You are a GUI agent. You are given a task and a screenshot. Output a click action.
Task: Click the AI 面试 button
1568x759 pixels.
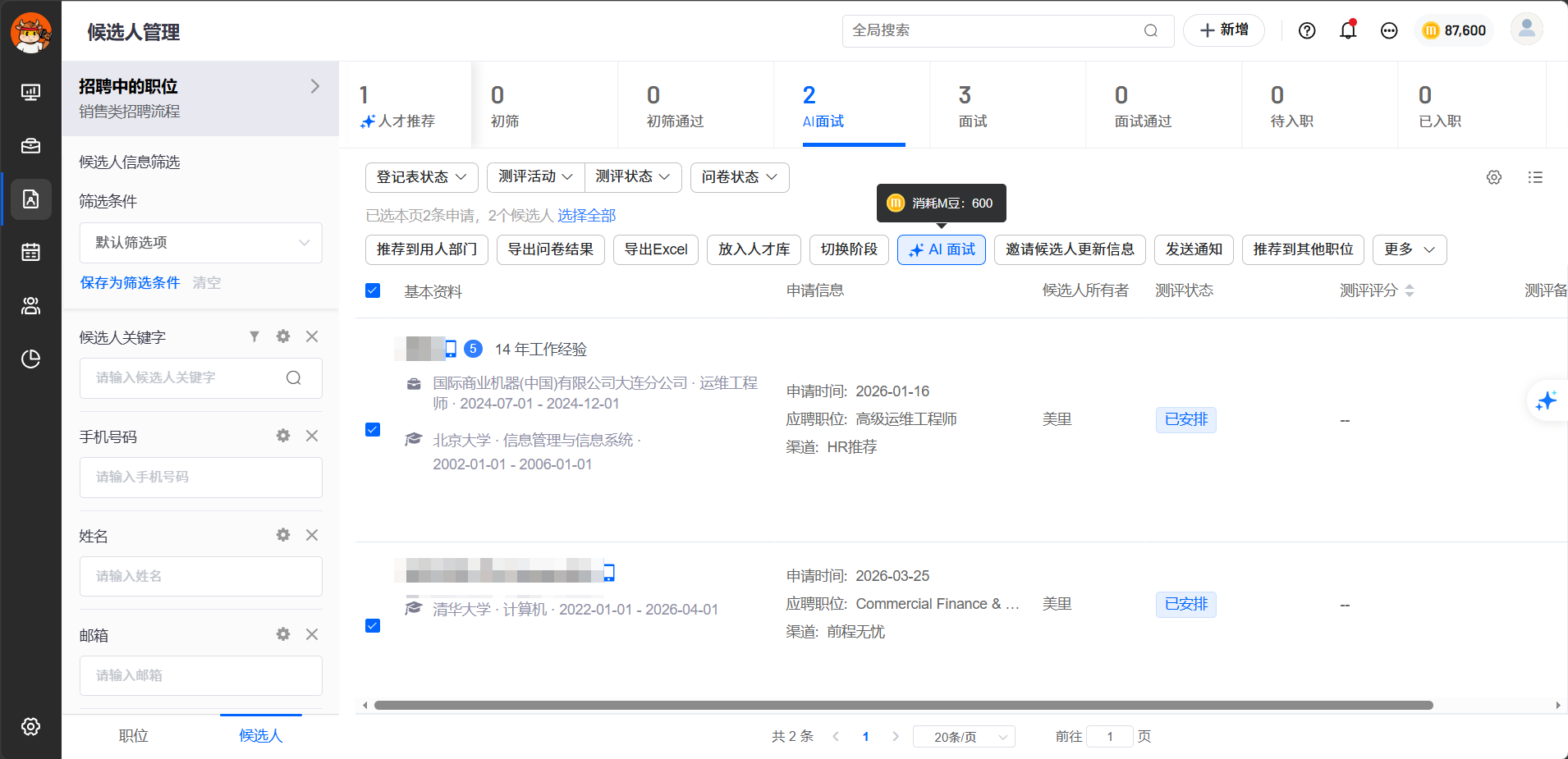pyautogui.click(x=942, y=249)
